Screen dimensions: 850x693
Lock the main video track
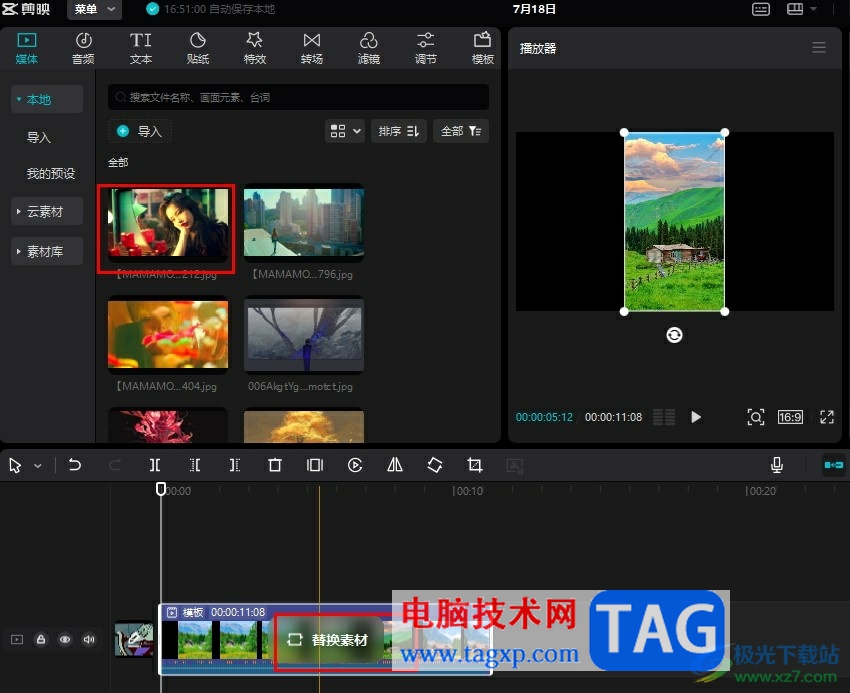[x=41, y=639]
